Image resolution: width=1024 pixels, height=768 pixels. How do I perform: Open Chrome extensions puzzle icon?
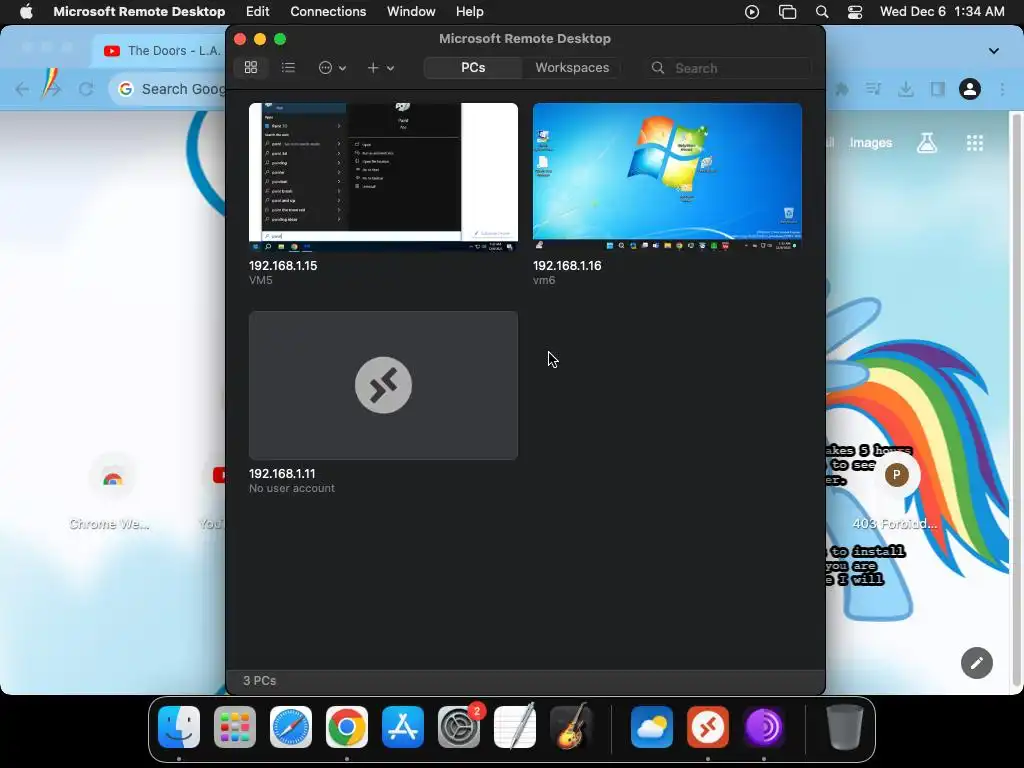(842, 89)
